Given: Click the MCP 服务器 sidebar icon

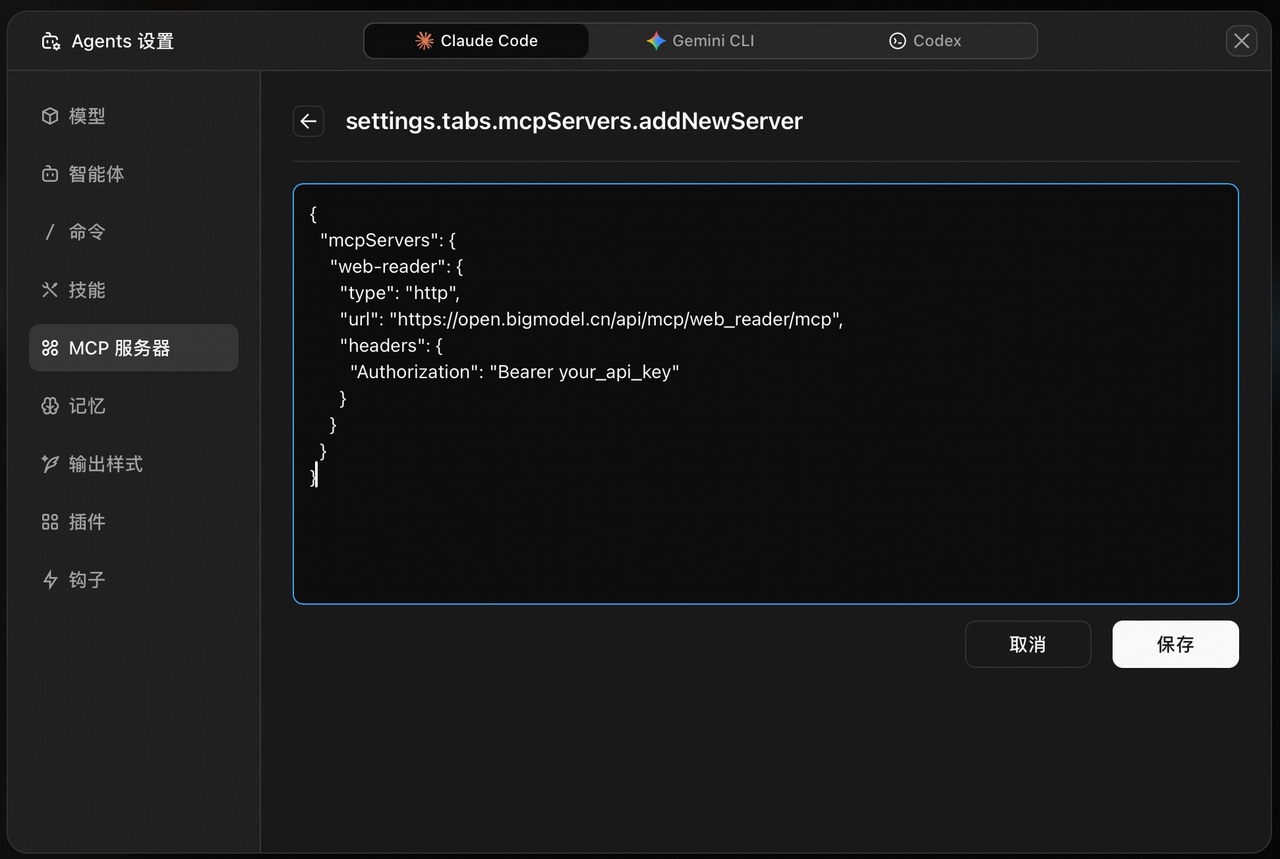Looking at the screenshot, I should pyautogui.click(x=50, y=348).
